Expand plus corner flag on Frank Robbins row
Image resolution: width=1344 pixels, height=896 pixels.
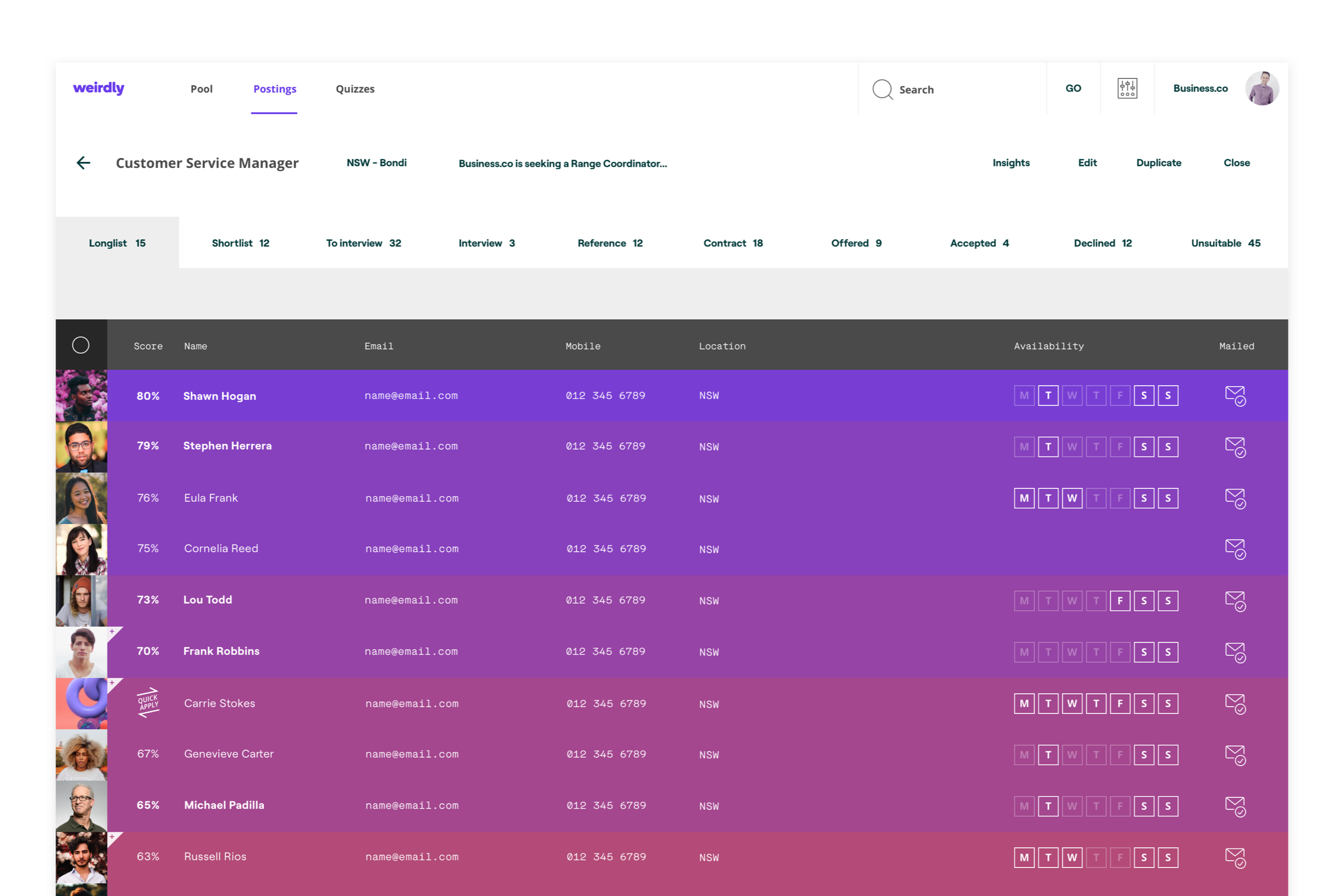[113, 632]
